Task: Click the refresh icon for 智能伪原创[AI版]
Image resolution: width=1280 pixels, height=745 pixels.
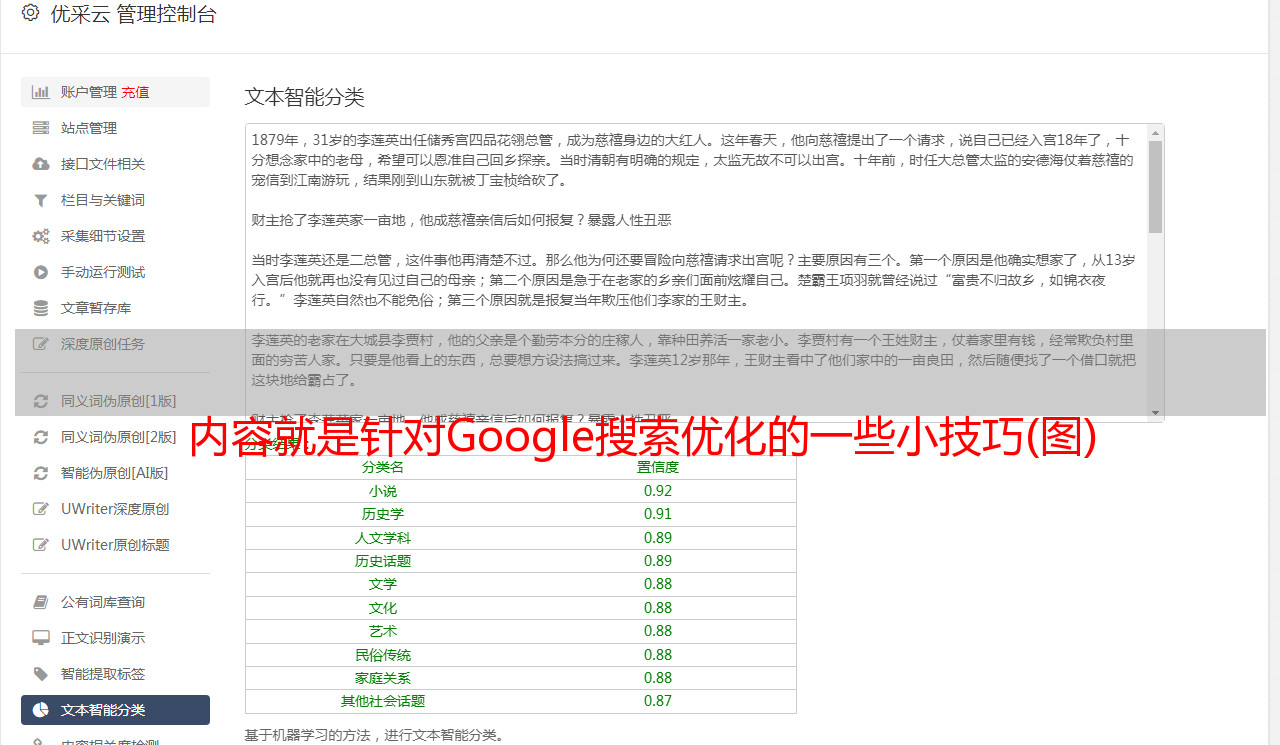Action: click(41, 473)
